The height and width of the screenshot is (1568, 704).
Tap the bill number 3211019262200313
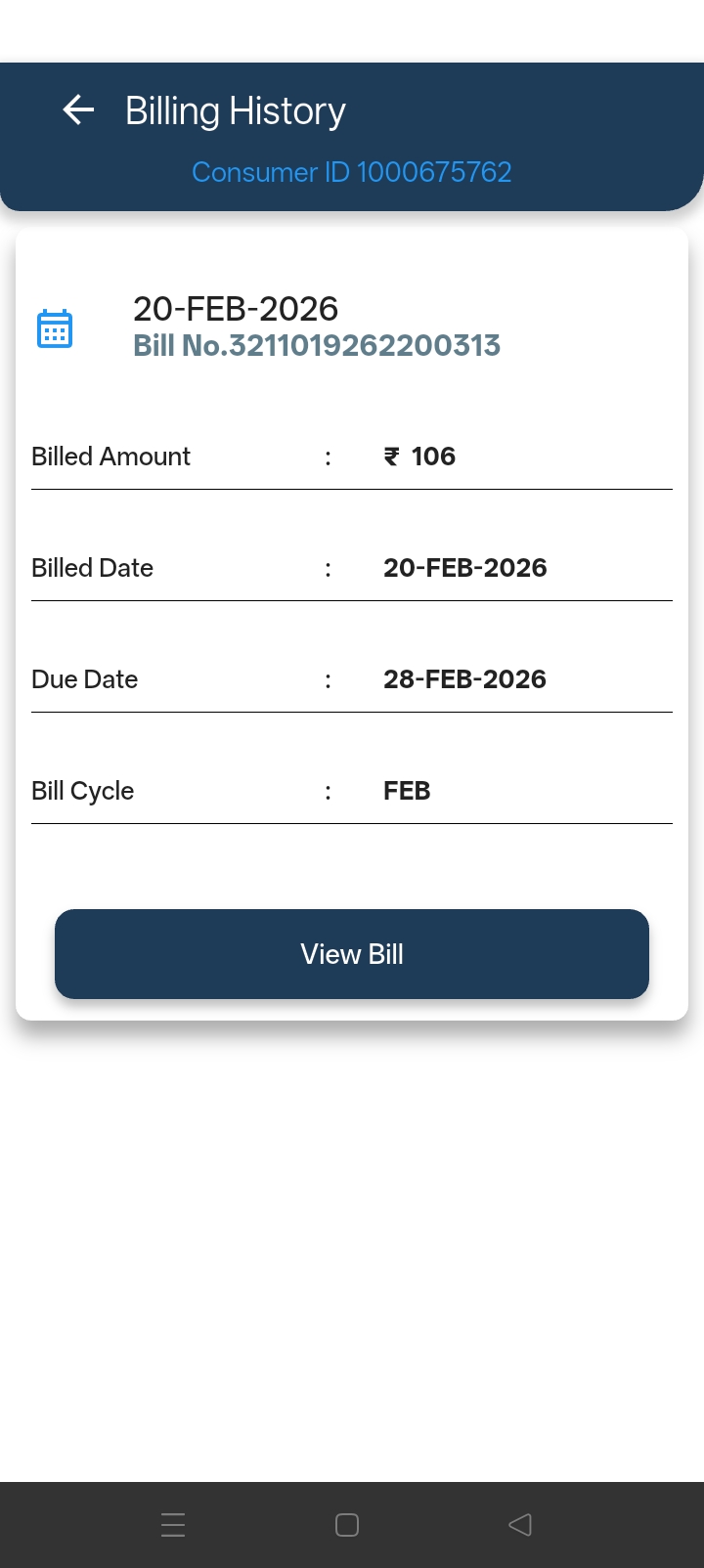click(x=317, y=345)
